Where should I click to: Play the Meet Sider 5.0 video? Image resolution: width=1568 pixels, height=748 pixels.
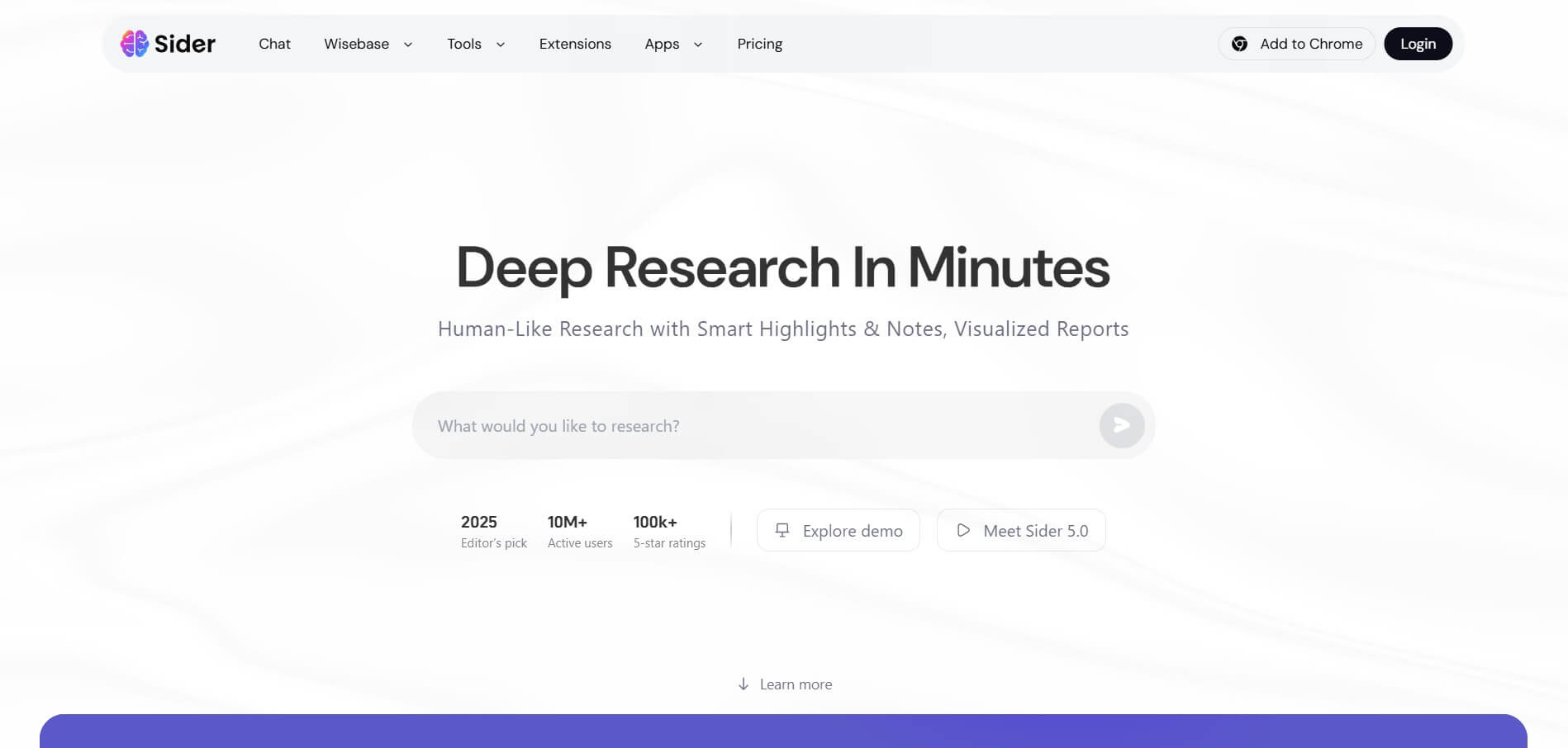point(1021,530)
